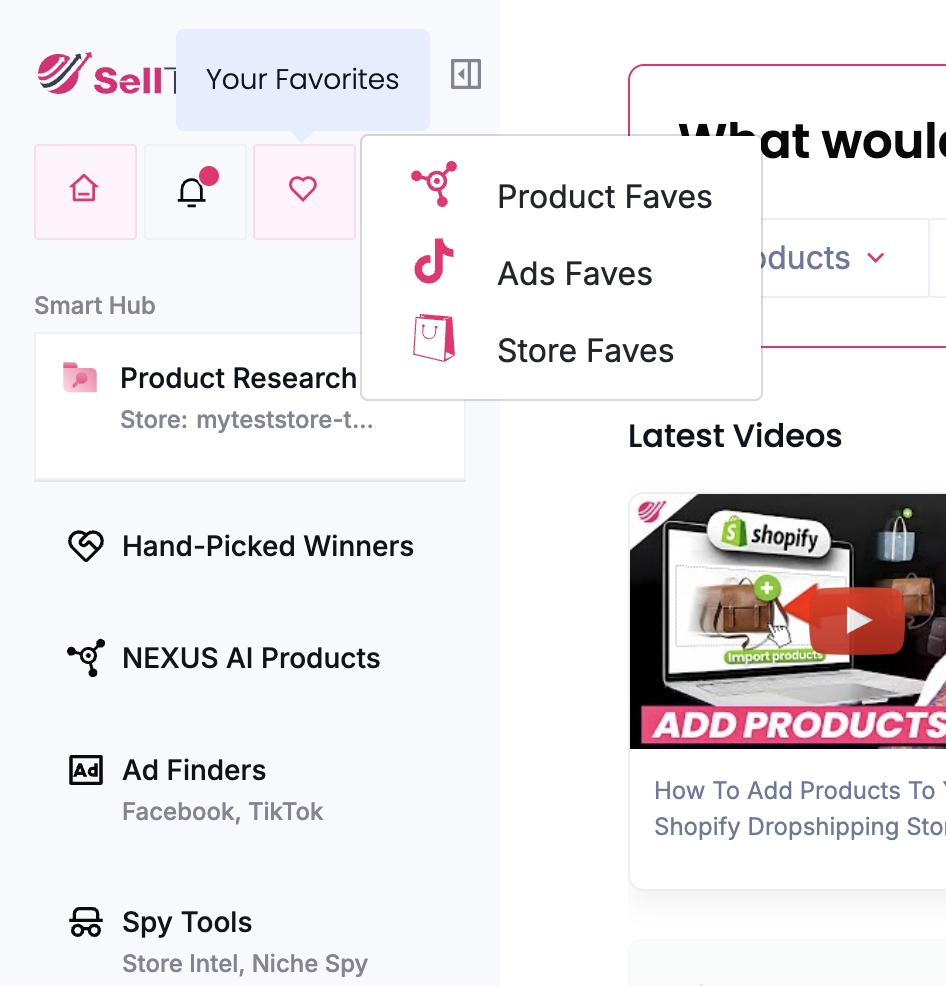Go to NEXUS AI Products
The width and height of the screenshot is (946, 986).
[250, 658]
